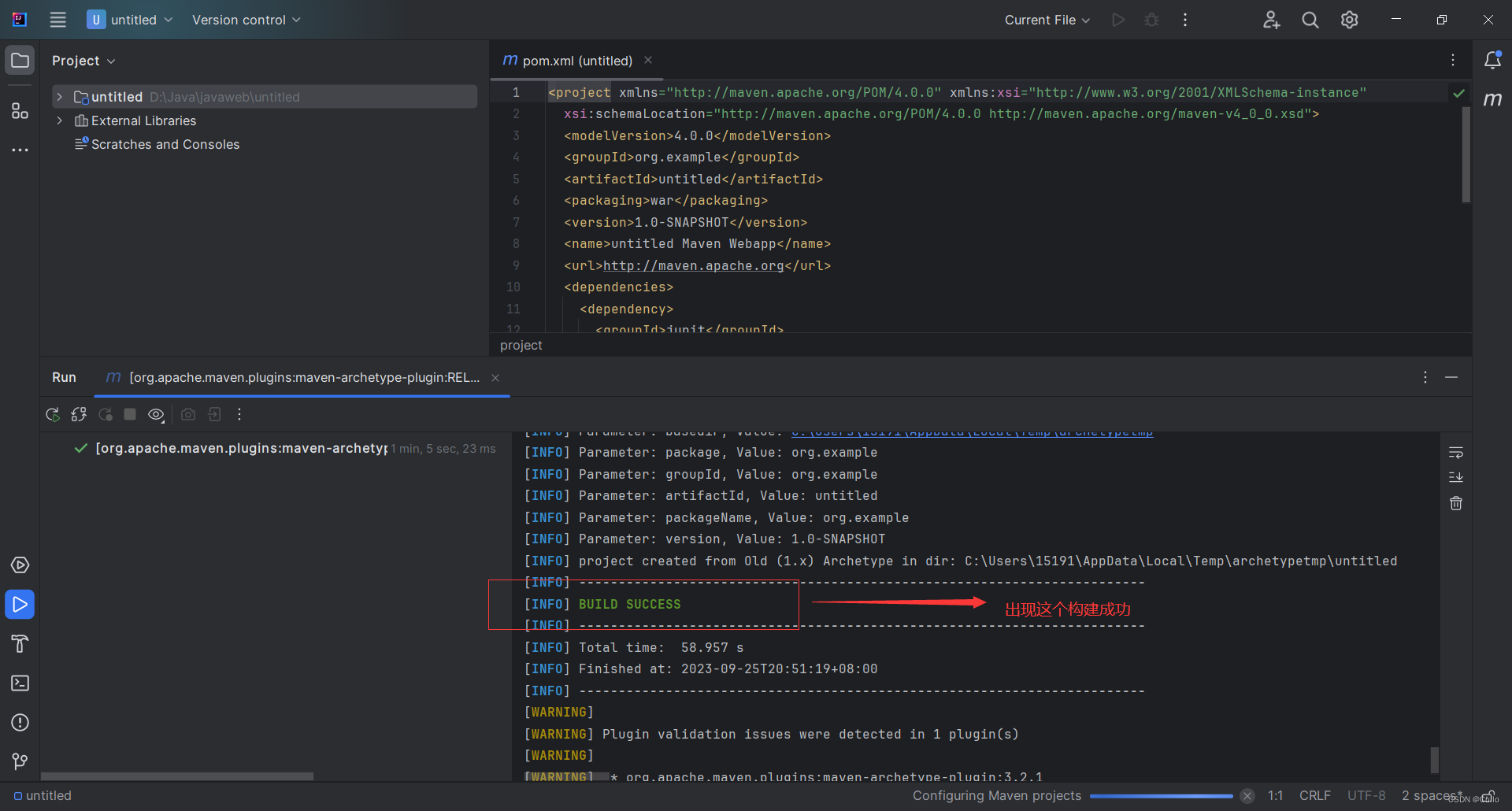
Task: Click the editor vertical scrollbar
Action: (x=1466, y=154)
